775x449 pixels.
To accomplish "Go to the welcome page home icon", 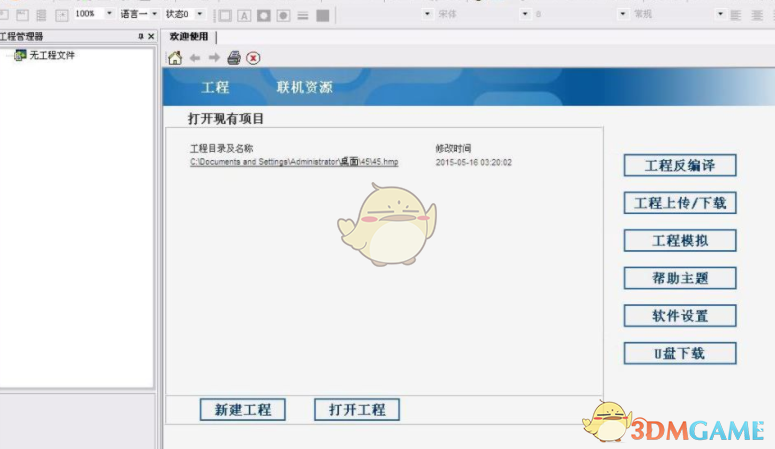I will (174, 58).
